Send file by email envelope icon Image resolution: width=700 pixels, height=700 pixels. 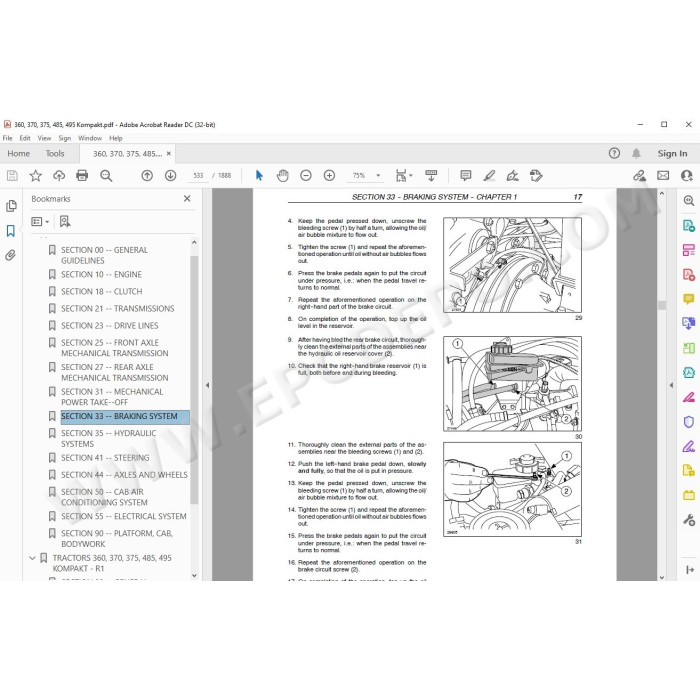point(663,175)
